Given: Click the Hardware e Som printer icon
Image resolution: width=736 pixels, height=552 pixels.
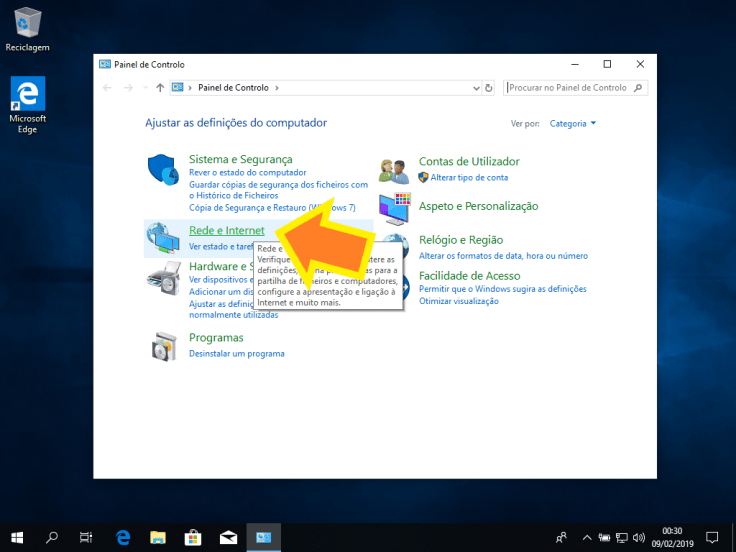Looking at the screenshot, I should coord(165,276).
